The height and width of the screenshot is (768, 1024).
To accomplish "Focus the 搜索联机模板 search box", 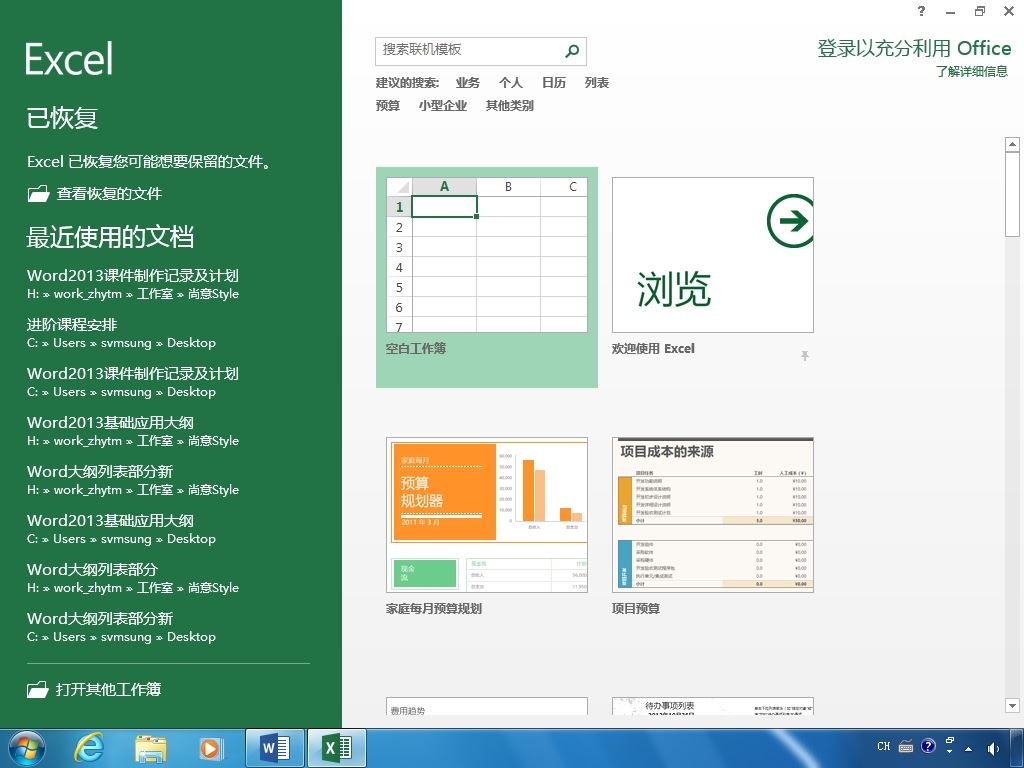I will coord(481,51).
